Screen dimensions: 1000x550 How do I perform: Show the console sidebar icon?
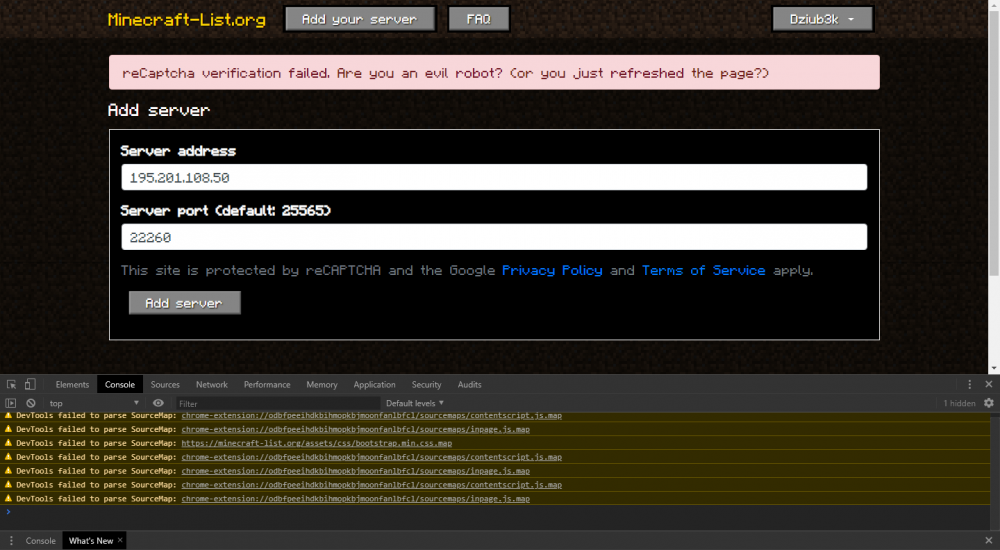coord(11,403)
